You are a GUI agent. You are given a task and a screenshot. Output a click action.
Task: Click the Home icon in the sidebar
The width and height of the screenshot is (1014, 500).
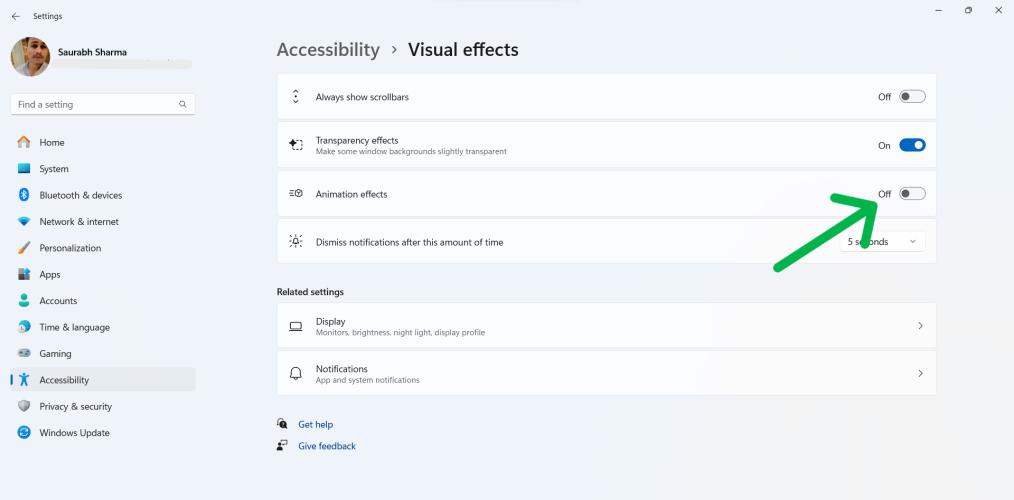click(x=24, y=143)
